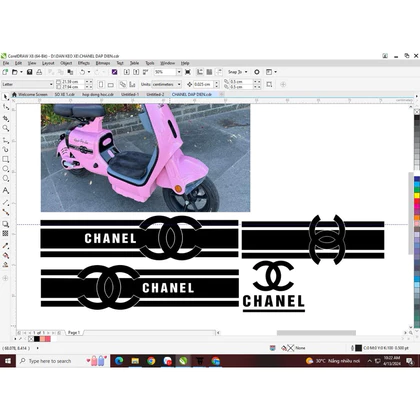Toggle portrait page orientation
420x420 pixels.
101,84
